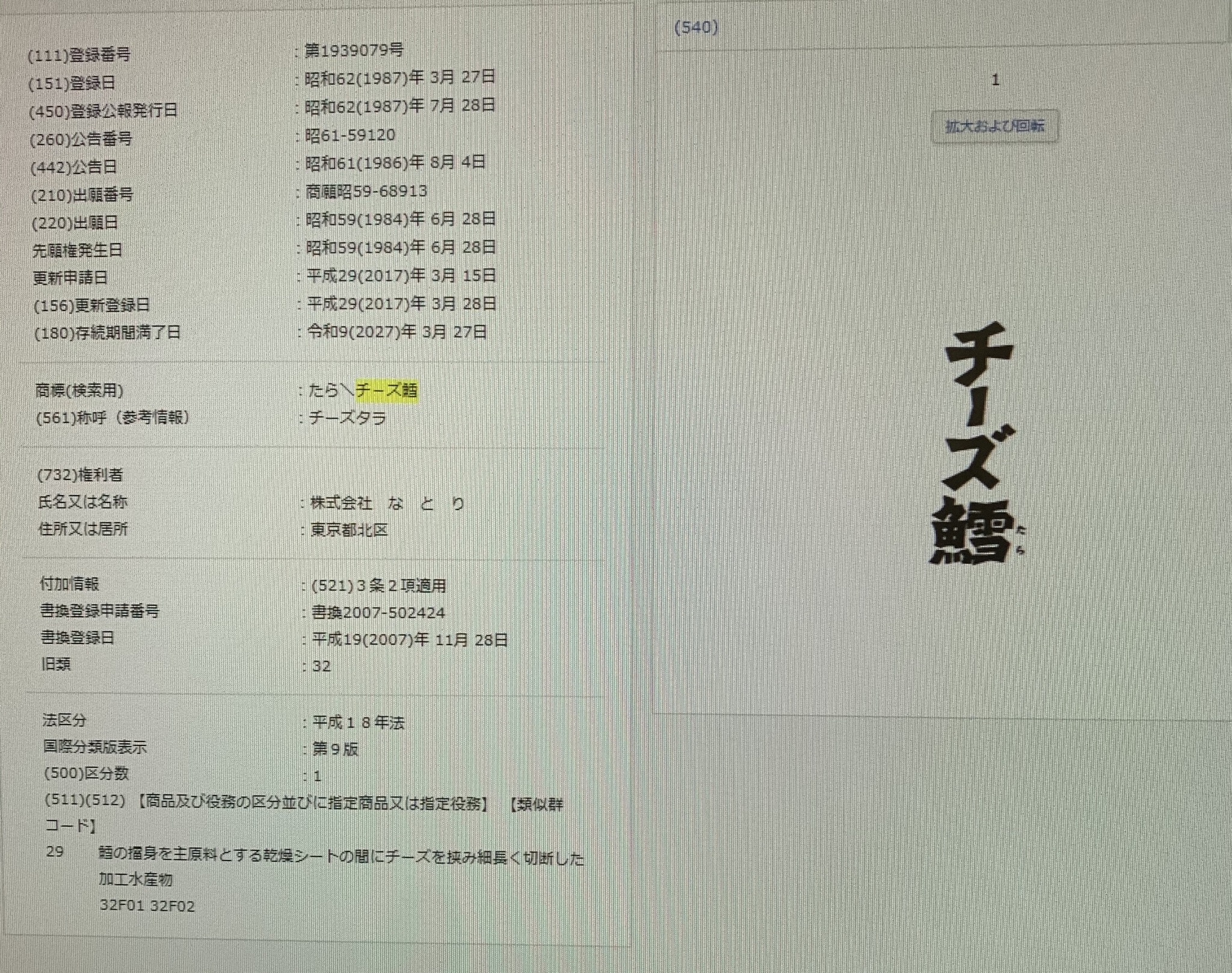Click the class number 29
The image size is (1232, 973).
coord(55,852)
